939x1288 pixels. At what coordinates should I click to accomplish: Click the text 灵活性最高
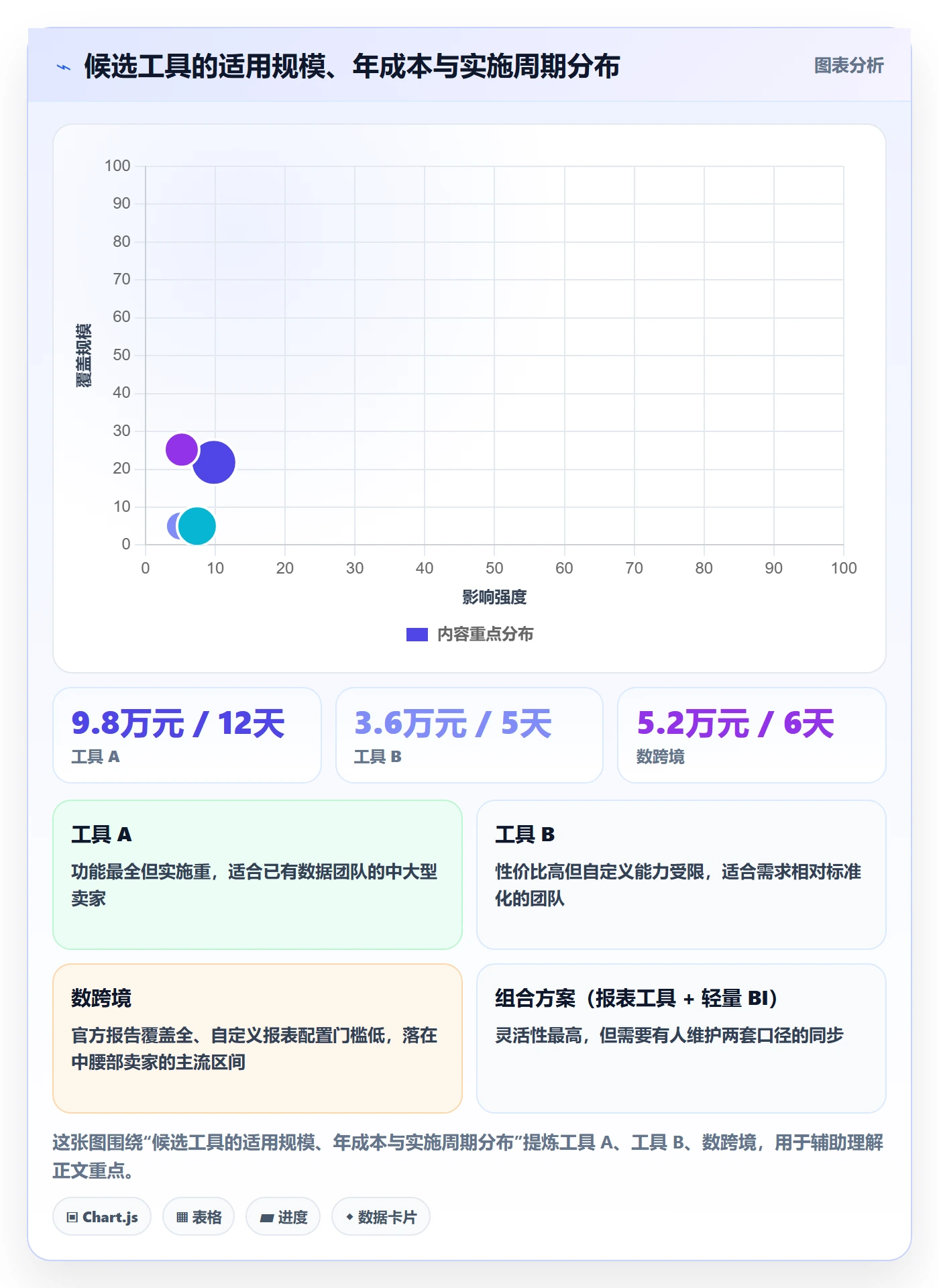coord(539,1036)
